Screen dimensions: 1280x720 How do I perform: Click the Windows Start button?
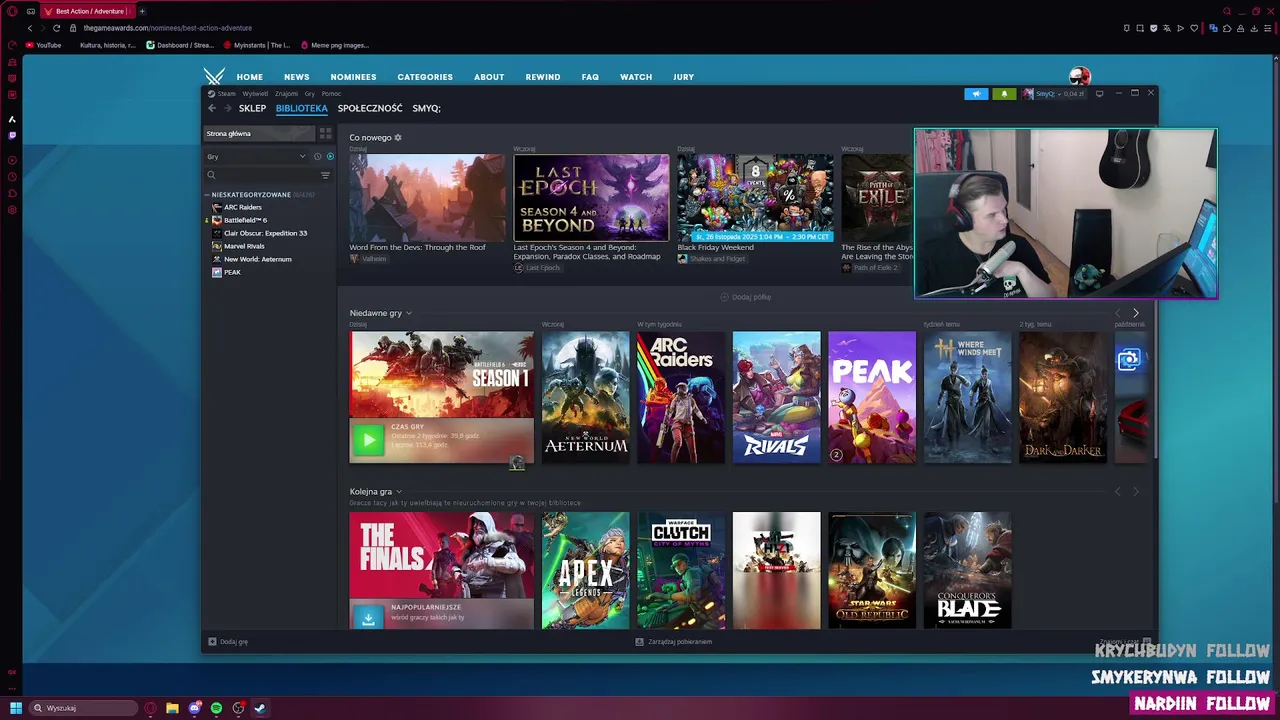pos(15,708)
